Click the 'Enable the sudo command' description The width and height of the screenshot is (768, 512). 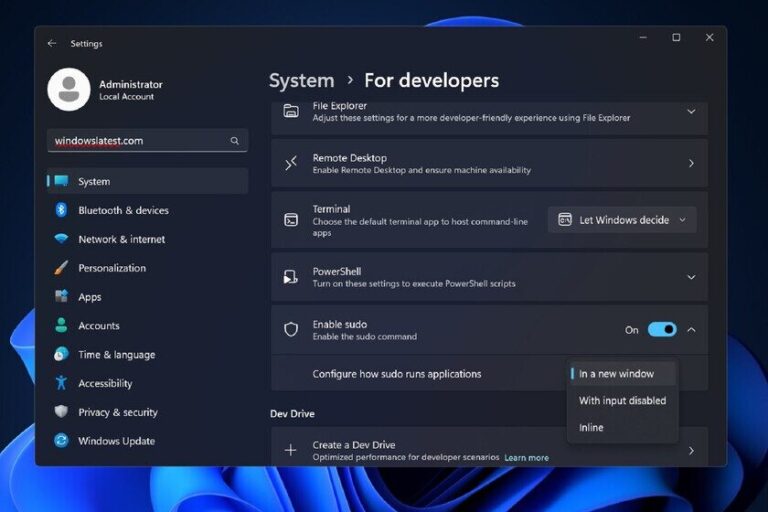(x=364, y=336)
